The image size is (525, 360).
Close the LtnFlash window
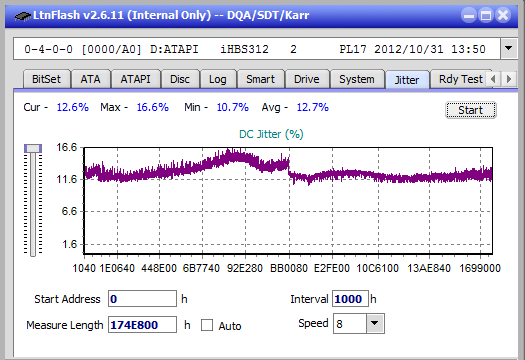click(x=503, y=15)
